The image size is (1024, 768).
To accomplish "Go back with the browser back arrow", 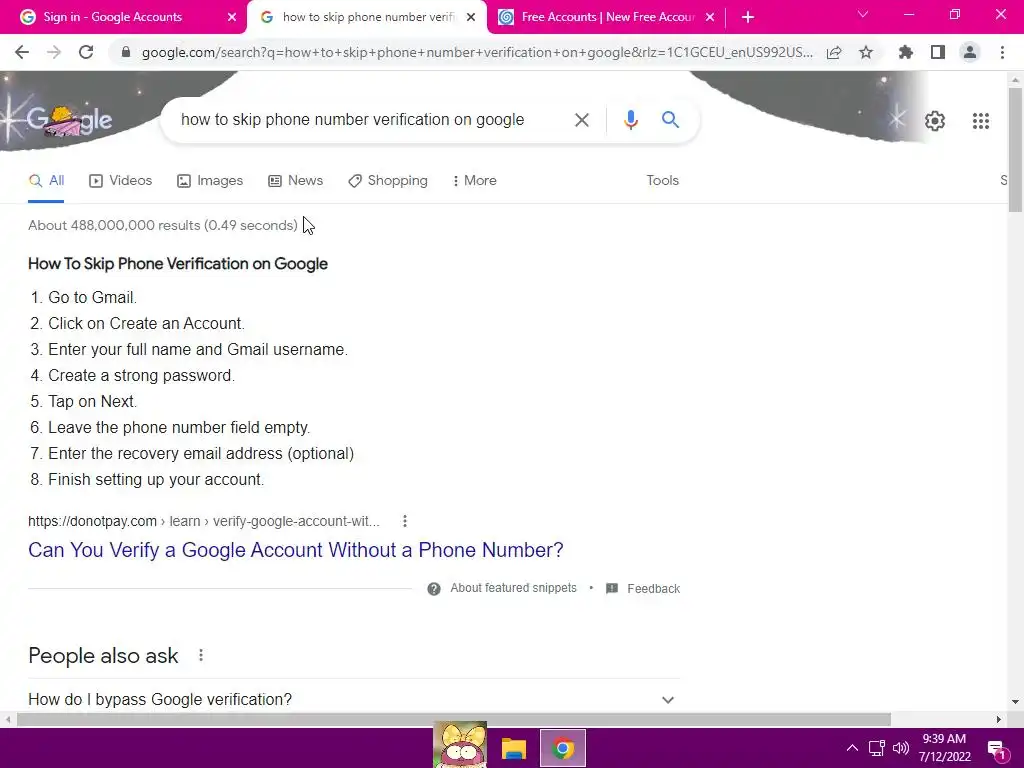I will point(22,52).
